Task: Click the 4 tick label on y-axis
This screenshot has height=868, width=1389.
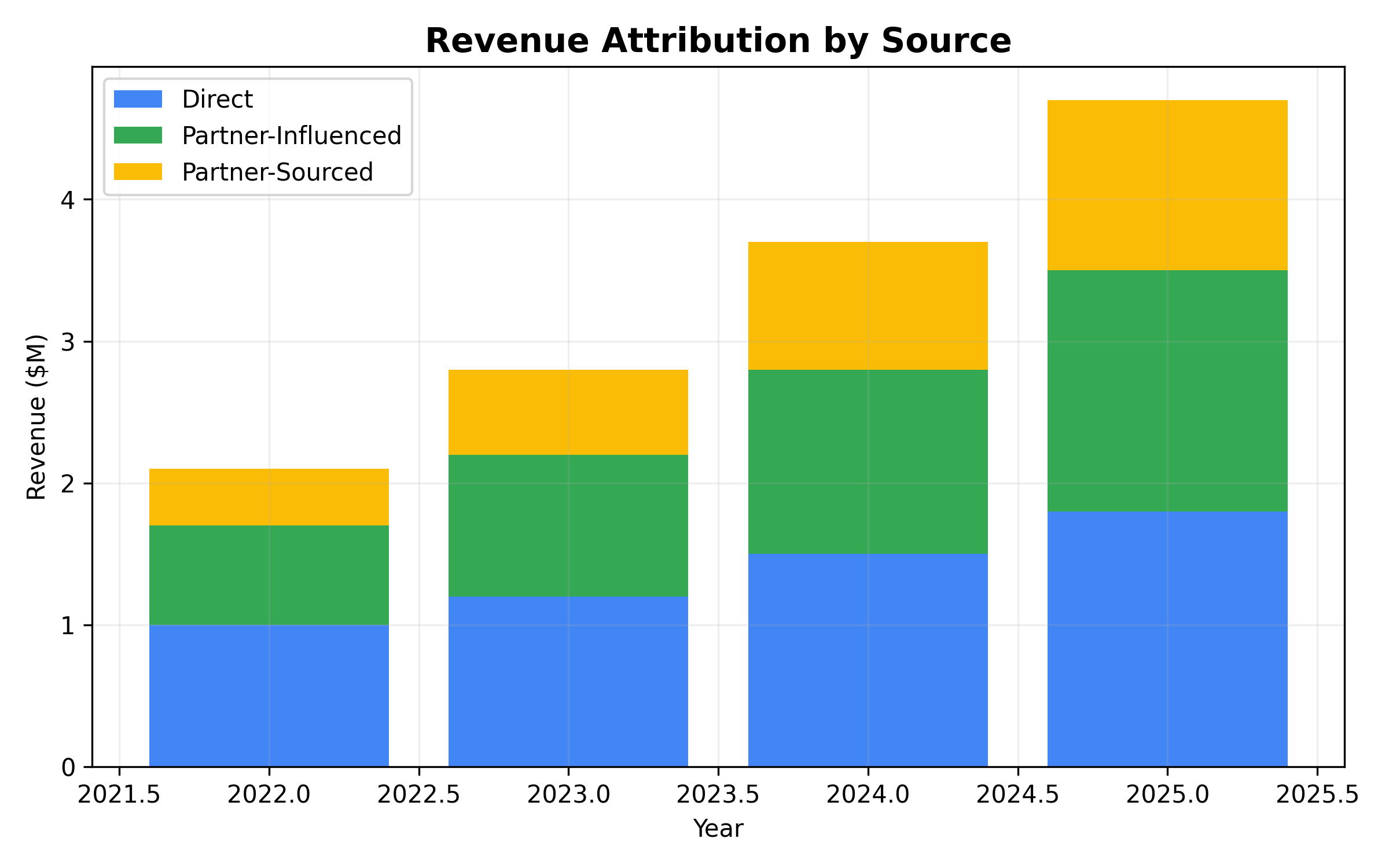Action: 70,198
